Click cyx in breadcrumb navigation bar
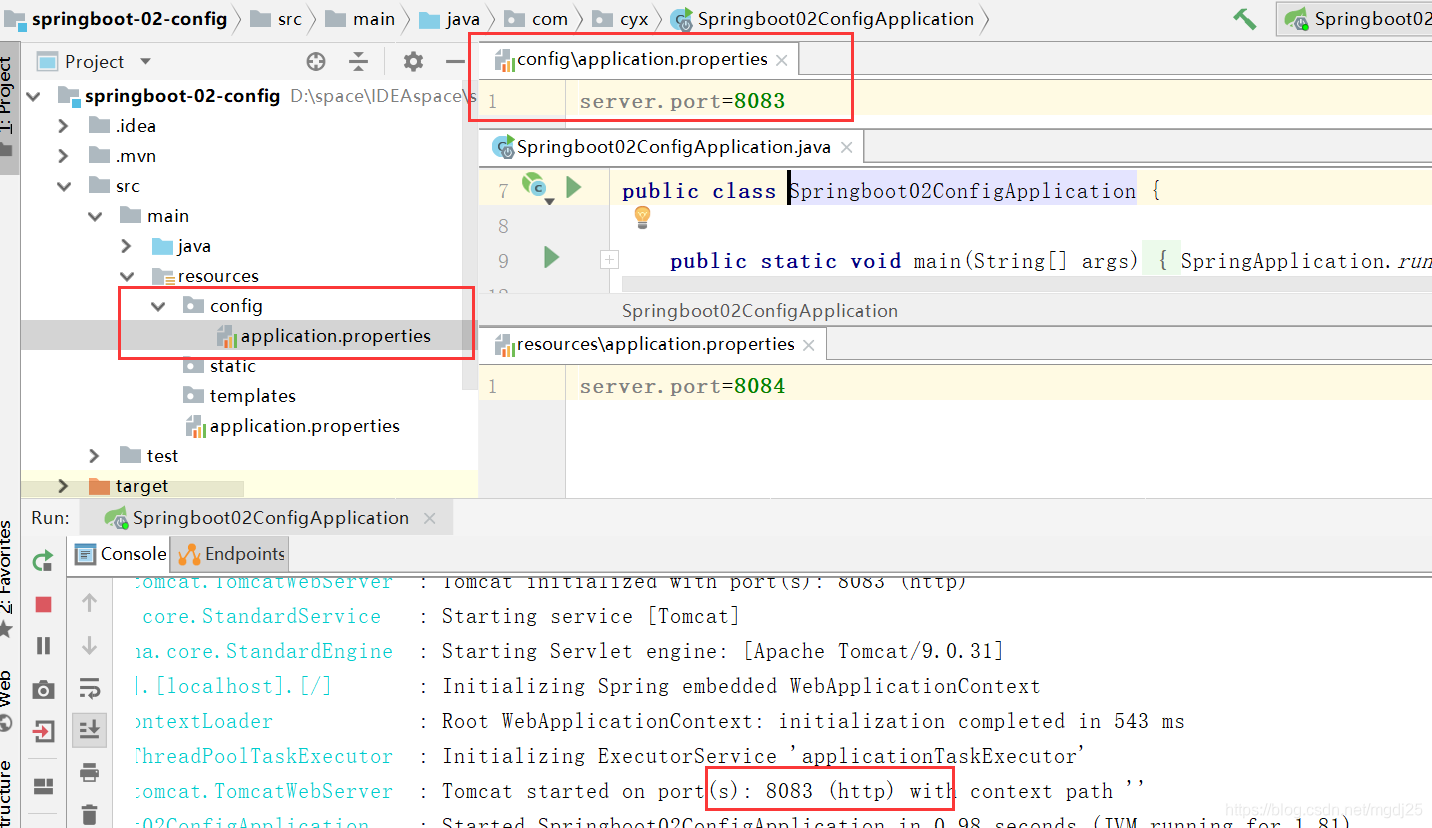 [621, 19]
